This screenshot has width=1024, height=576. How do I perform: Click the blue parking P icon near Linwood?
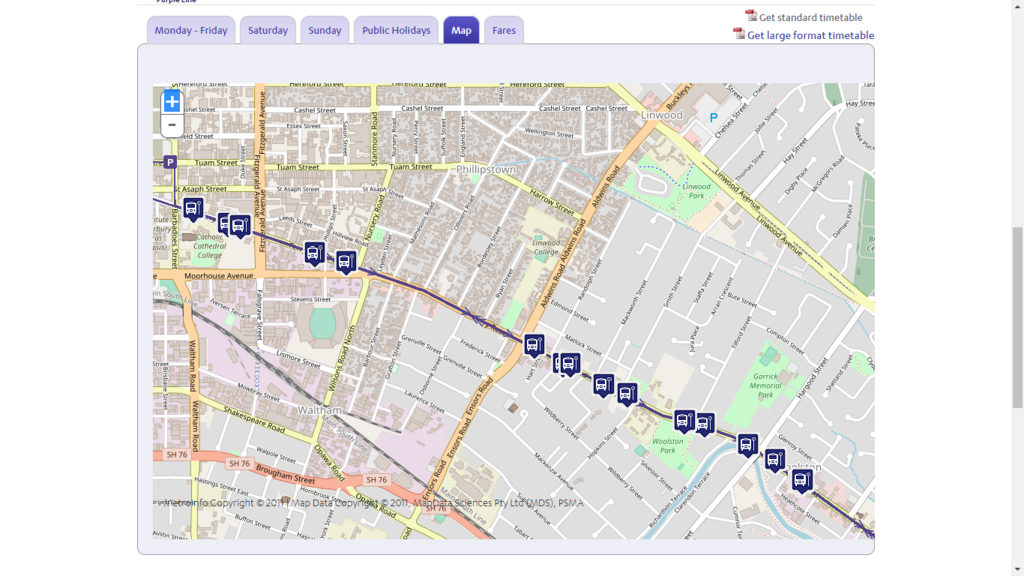pos(714,118)
